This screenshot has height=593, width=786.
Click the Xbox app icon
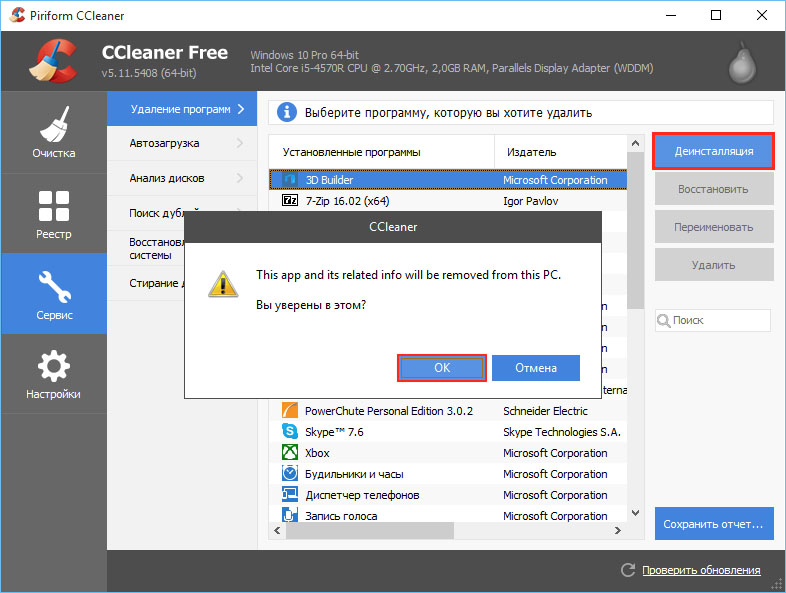(x=290, y=453)
